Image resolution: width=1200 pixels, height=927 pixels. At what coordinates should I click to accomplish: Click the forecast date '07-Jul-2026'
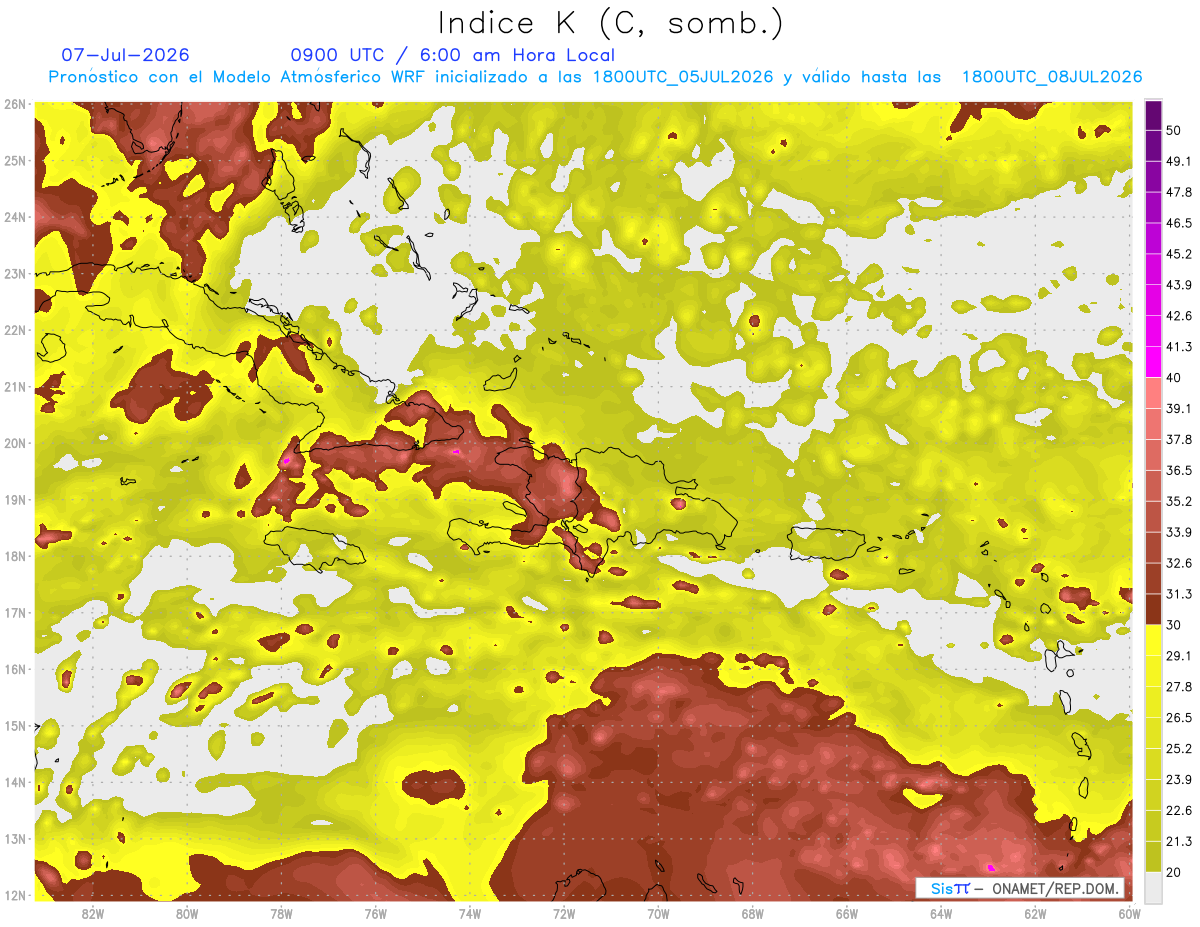point(125,55)
